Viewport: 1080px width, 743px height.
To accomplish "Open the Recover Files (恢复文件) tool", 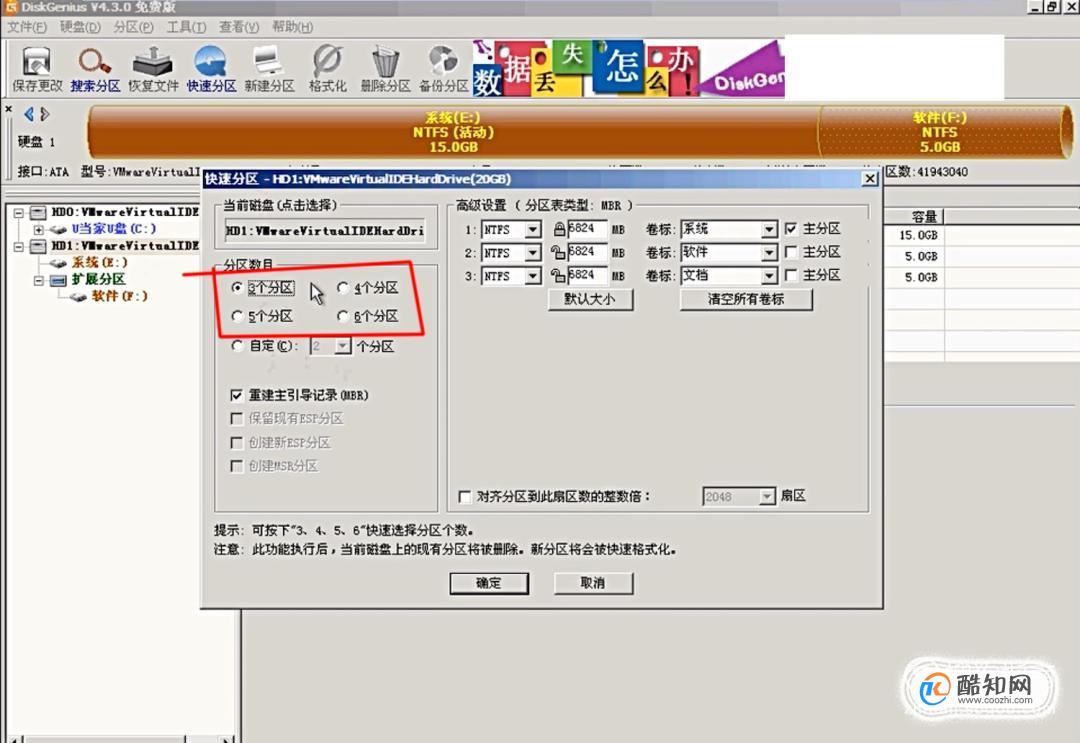I will pos(153,69).
